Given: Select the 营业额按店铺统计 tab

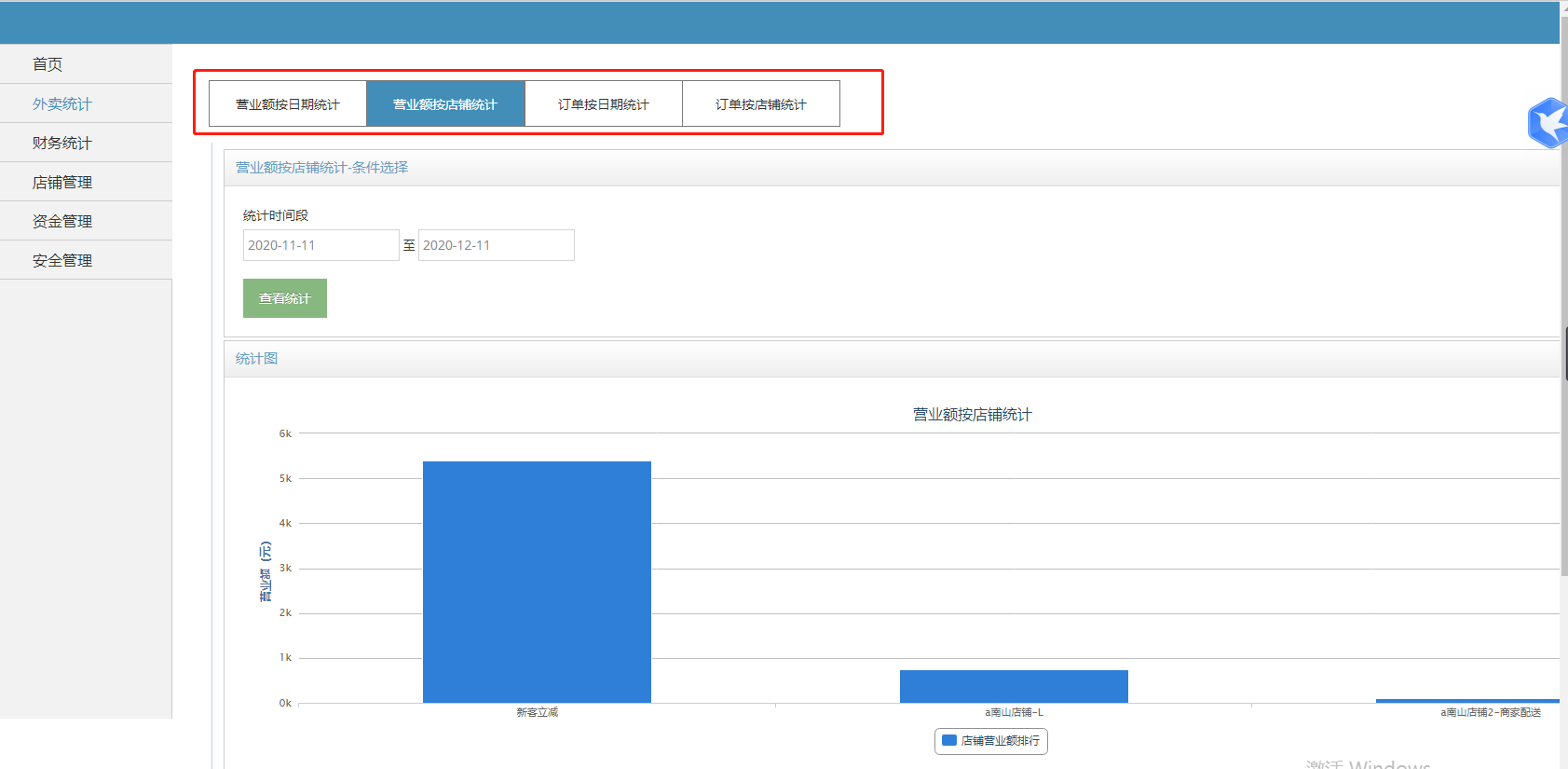Looking at the screenshot, I should pos(445,103).
